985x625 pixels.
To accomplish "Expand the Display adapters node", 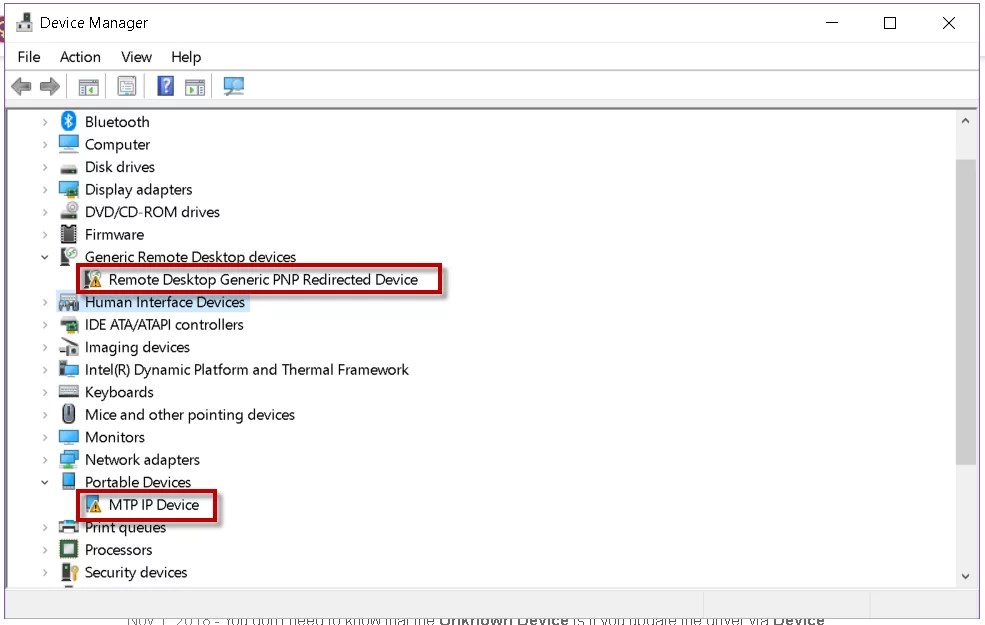I will [45, 190].
